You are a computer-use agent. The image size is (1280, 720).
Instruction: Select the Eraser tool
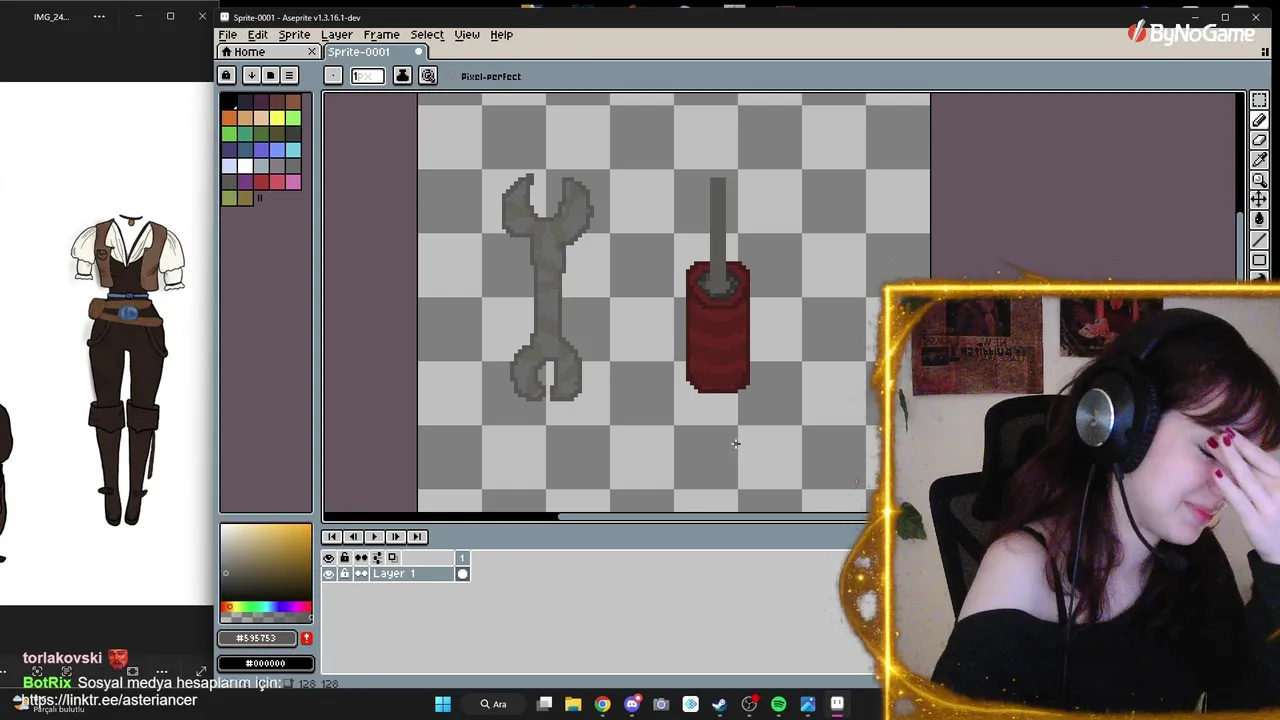pos(1259,140)
